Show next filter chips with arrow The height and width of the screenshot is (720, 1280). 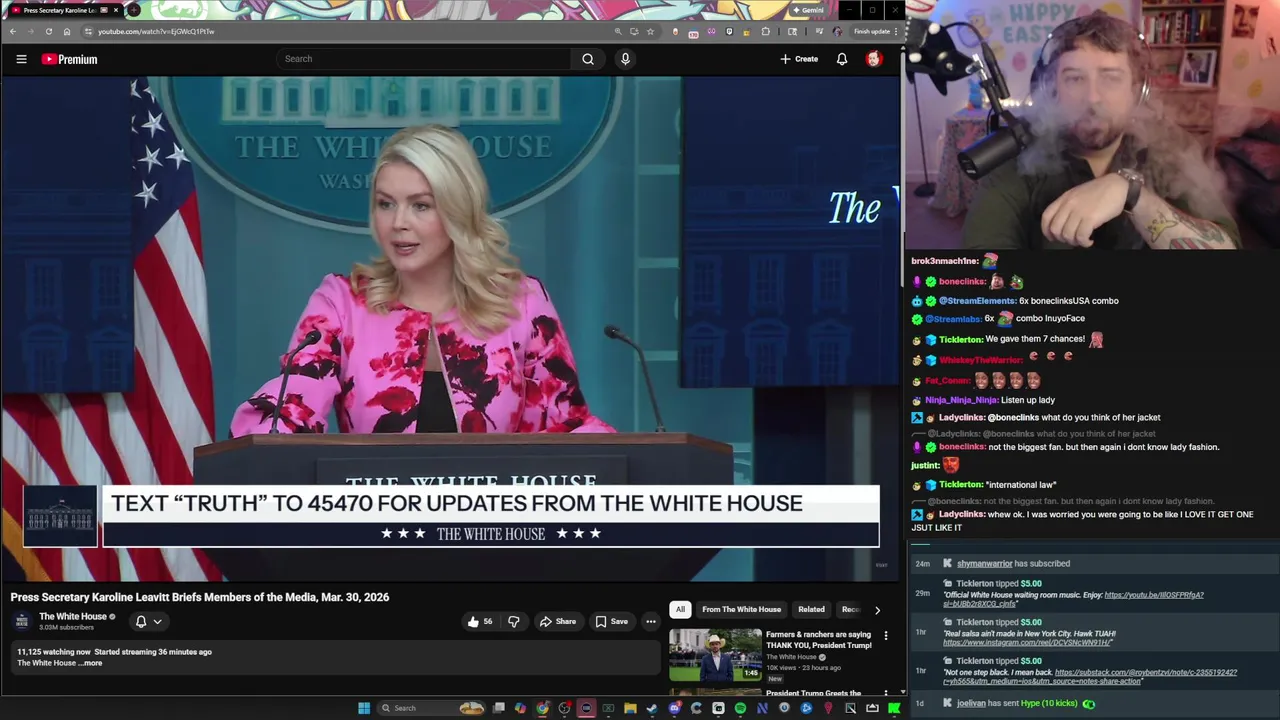[x=877, y=609]
